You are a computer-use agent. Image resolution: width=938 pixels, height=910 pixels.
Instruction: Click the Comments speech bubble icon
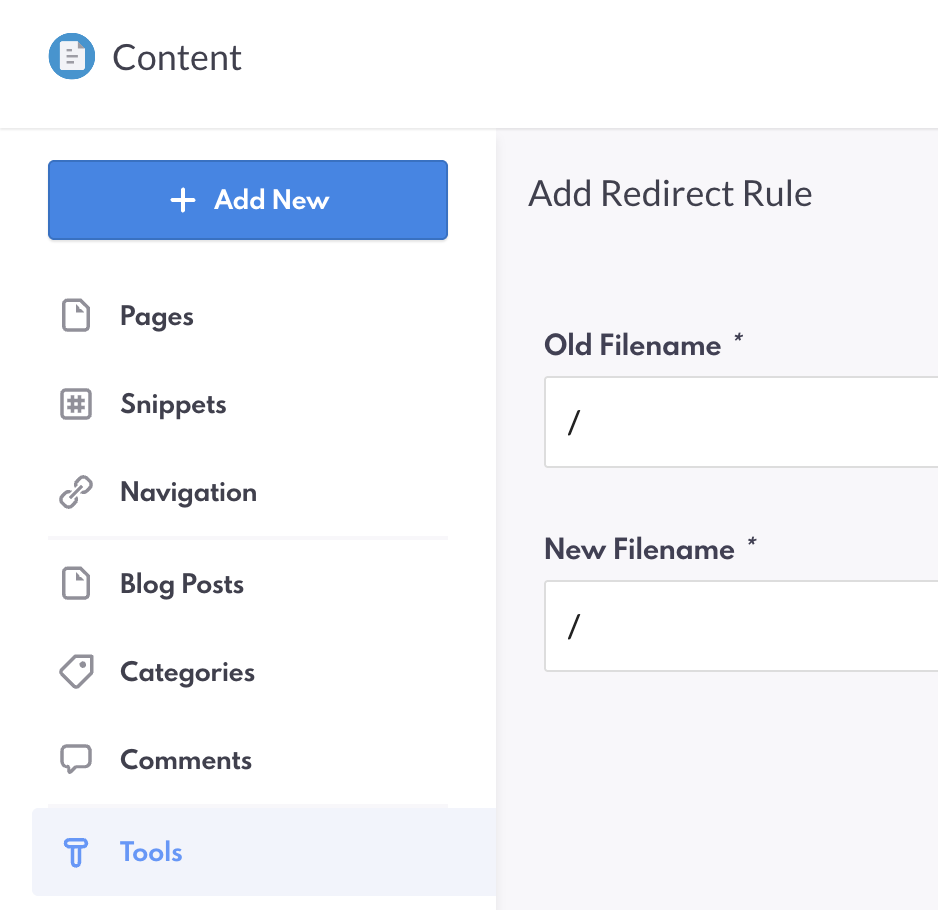pos(77,760)
